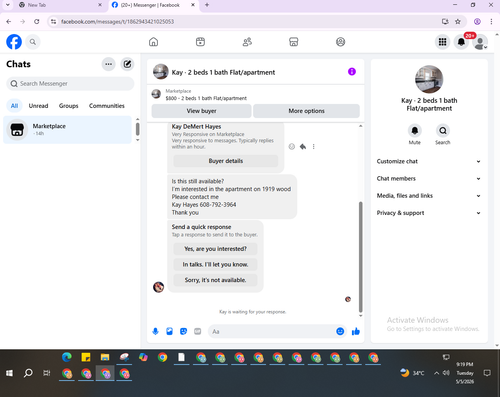Open Chats options three-dot button

[109, 64]
